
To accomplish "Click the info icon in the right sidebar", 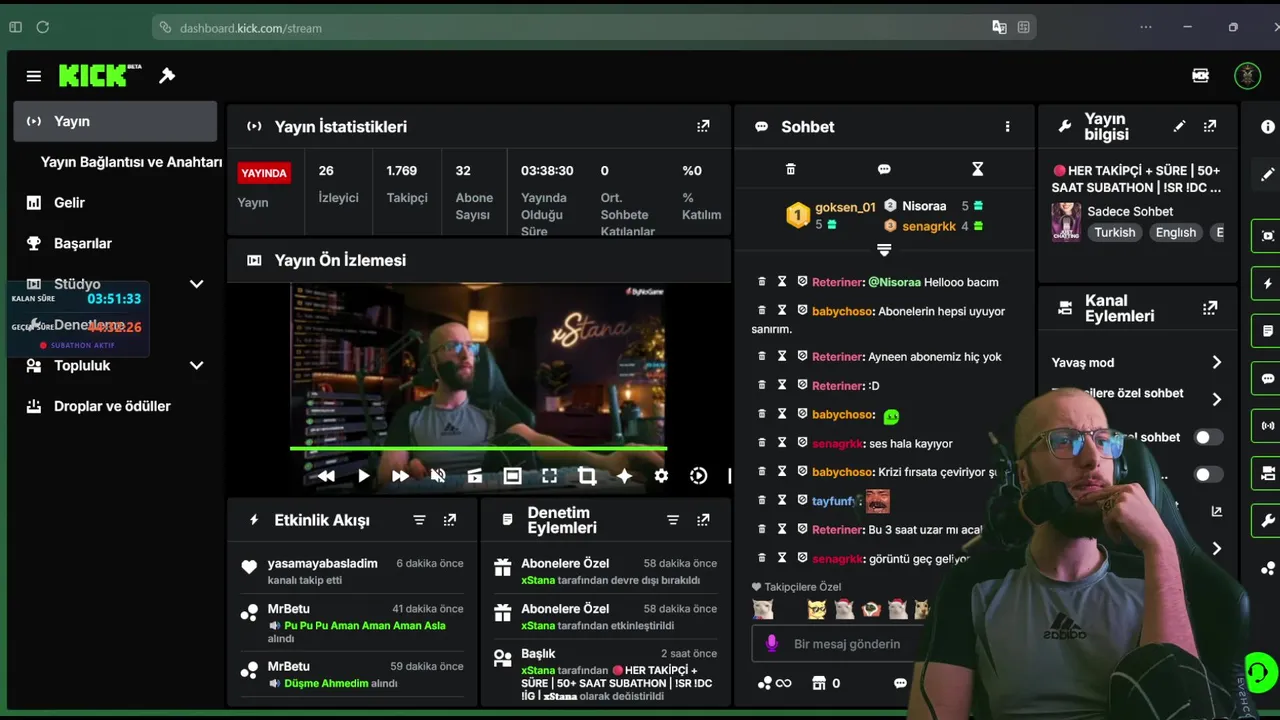I will (1268, 127).
